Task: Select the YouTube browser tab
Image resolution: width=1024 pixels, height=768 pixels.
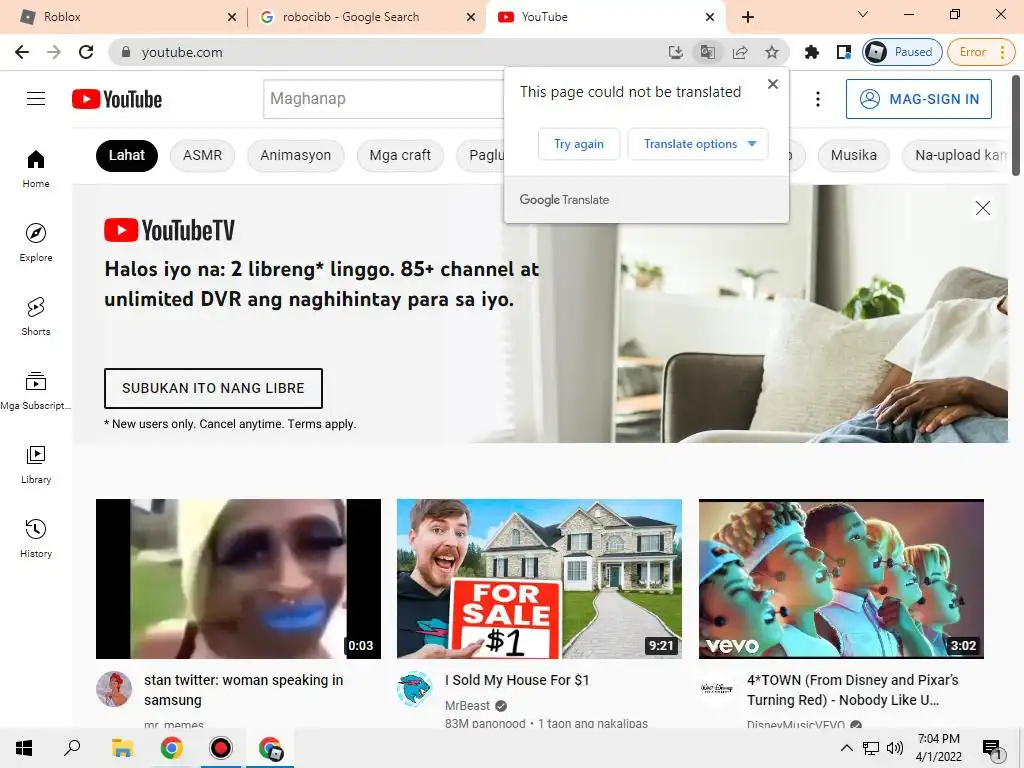Action: (x=604, y=17)
